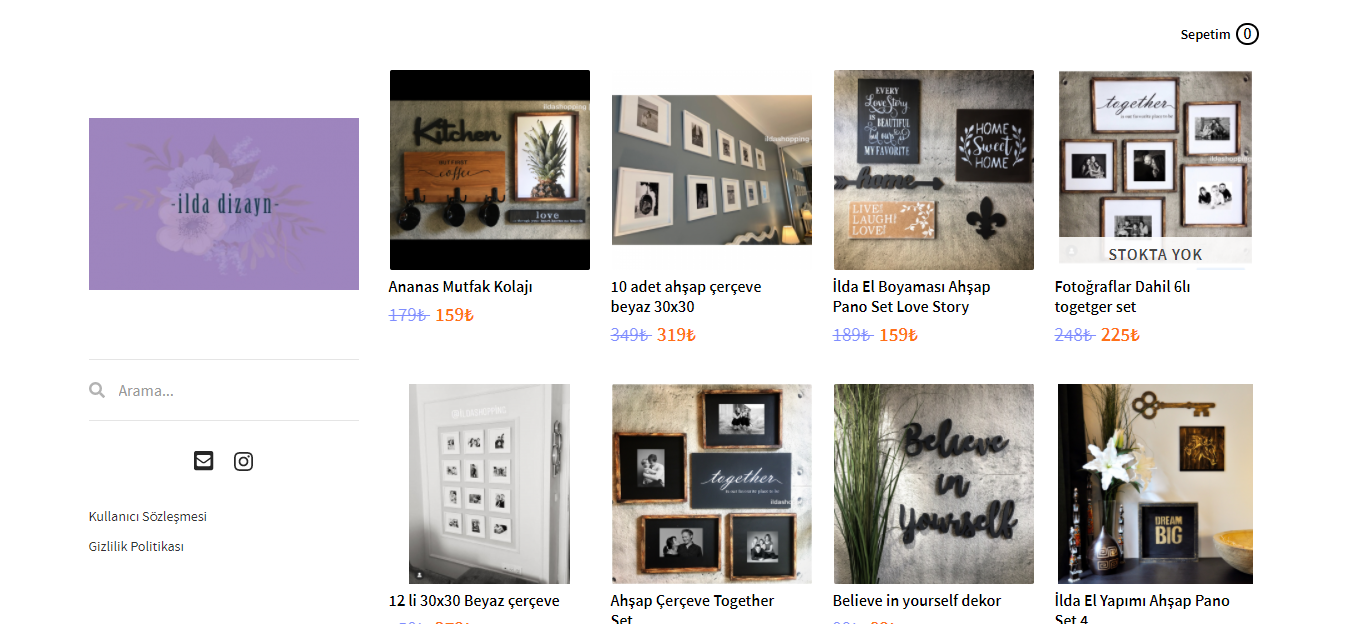Open Gizlilik Politikası page
The height and width of the screenshot is (624, 1347).
click(x=137, y=547)
